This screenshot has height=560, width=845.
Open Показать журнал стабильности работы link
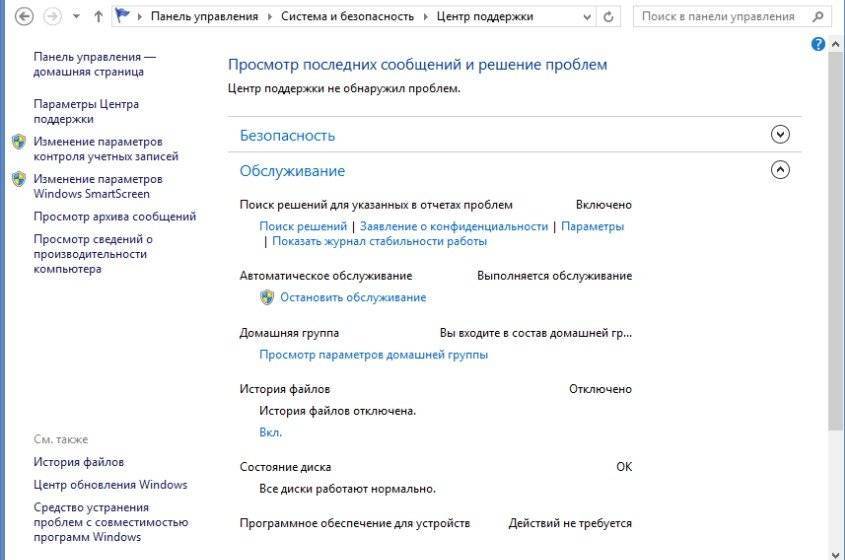pyautogui.click(x=379, y=241)
